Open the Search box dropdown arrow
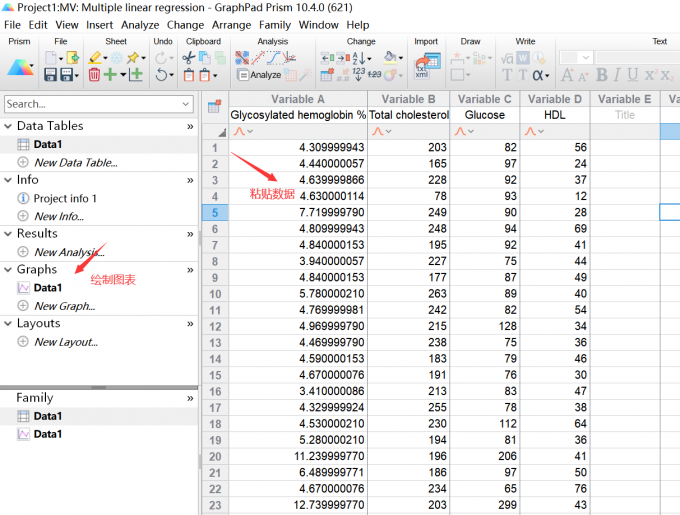The width and height of the screenshot is (680, 515). point(186,104)
